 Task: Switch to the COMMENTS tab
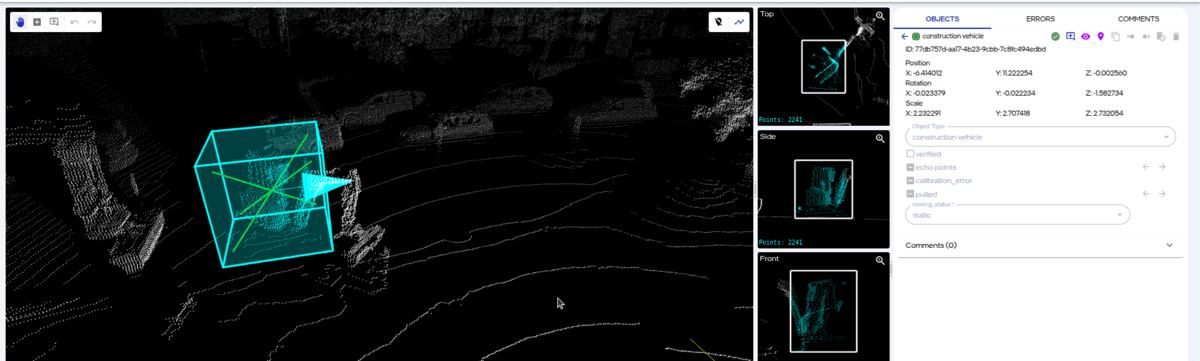pyautogui.click(x=1138, y=19)
